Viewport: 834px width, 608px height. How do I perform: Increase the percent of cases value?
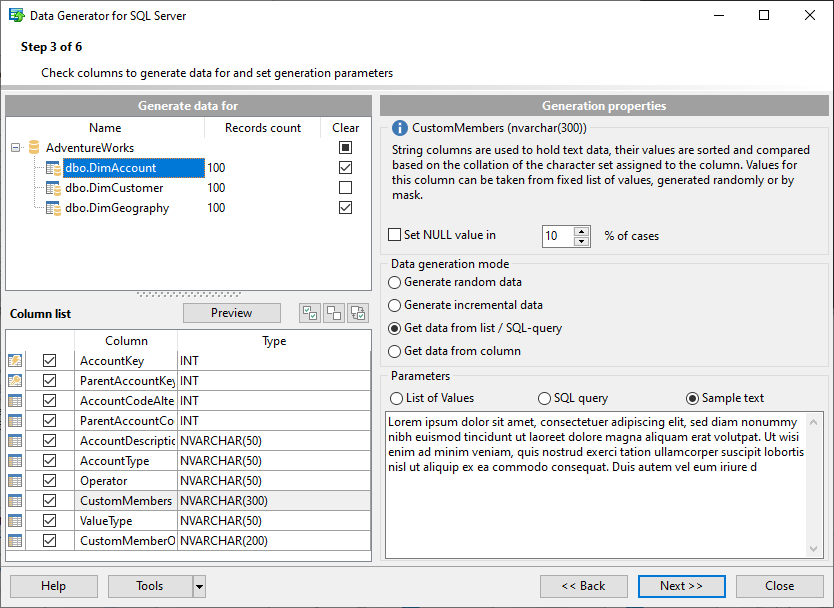point(581,230)
